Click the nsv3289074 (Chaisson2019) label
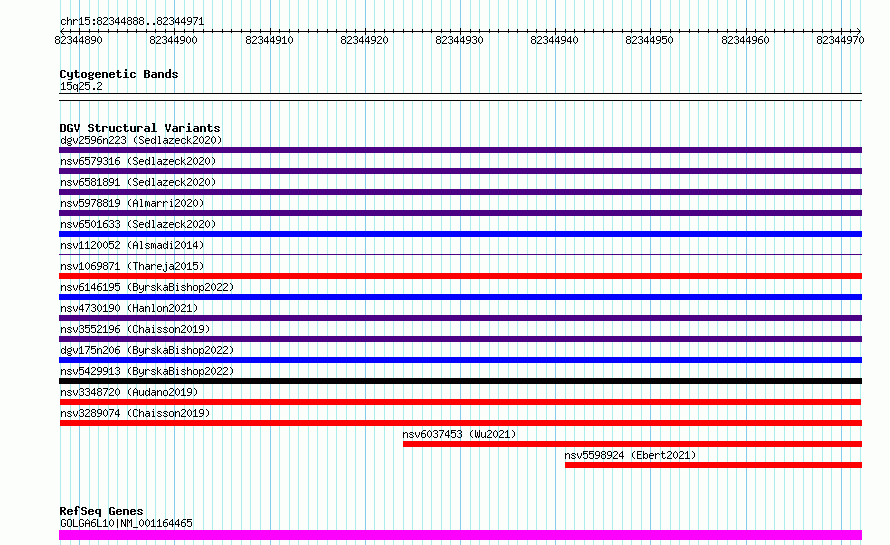The image size is (890, 545). coord(135,413)
